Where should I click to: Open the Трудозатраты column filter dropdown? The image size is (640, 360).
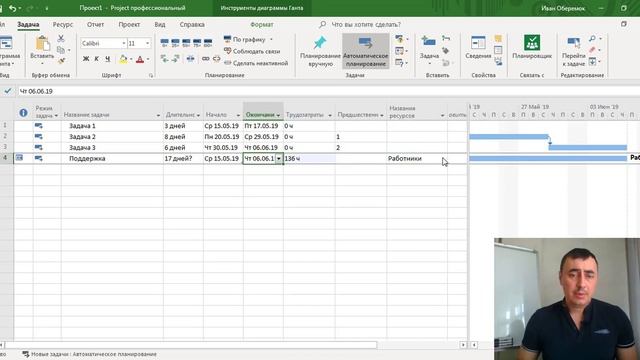coord(330,116)
